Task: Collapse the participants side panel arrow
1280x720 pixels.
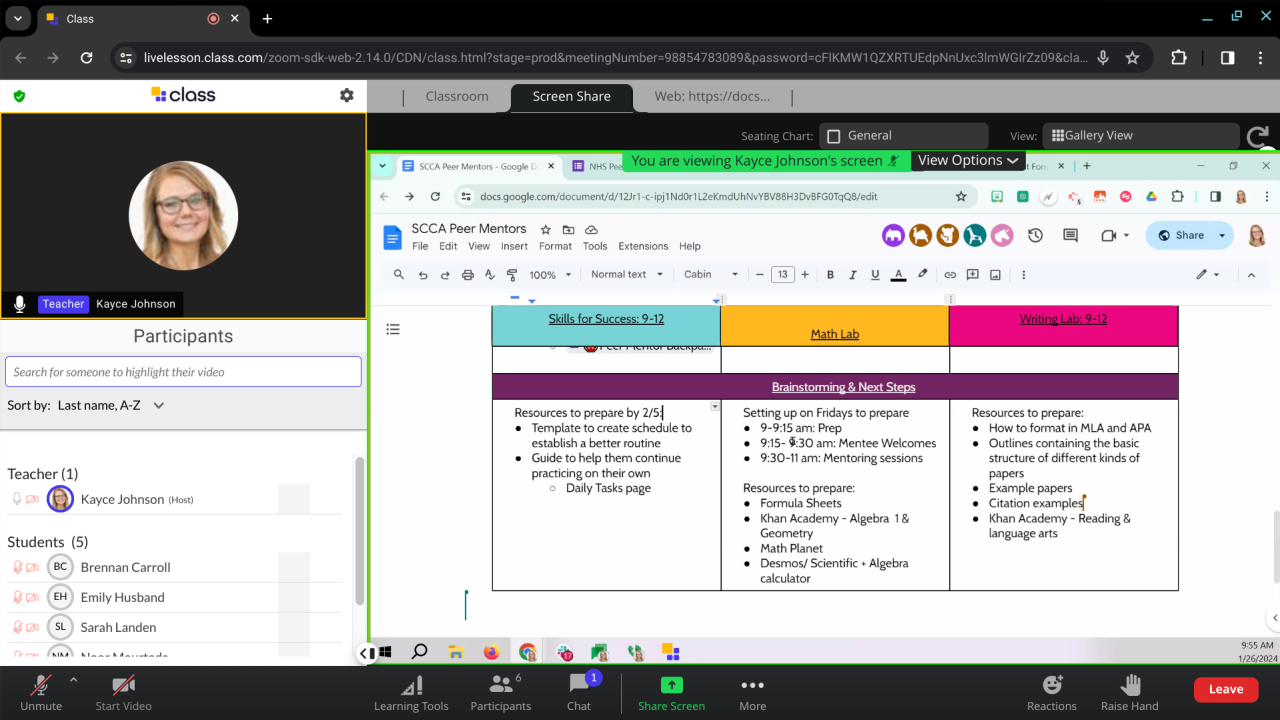Action: 367,653
